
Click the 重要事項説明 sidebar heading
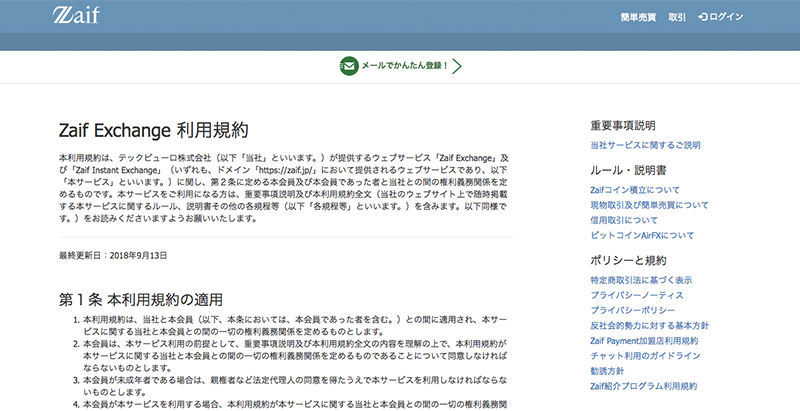point(623,125)
